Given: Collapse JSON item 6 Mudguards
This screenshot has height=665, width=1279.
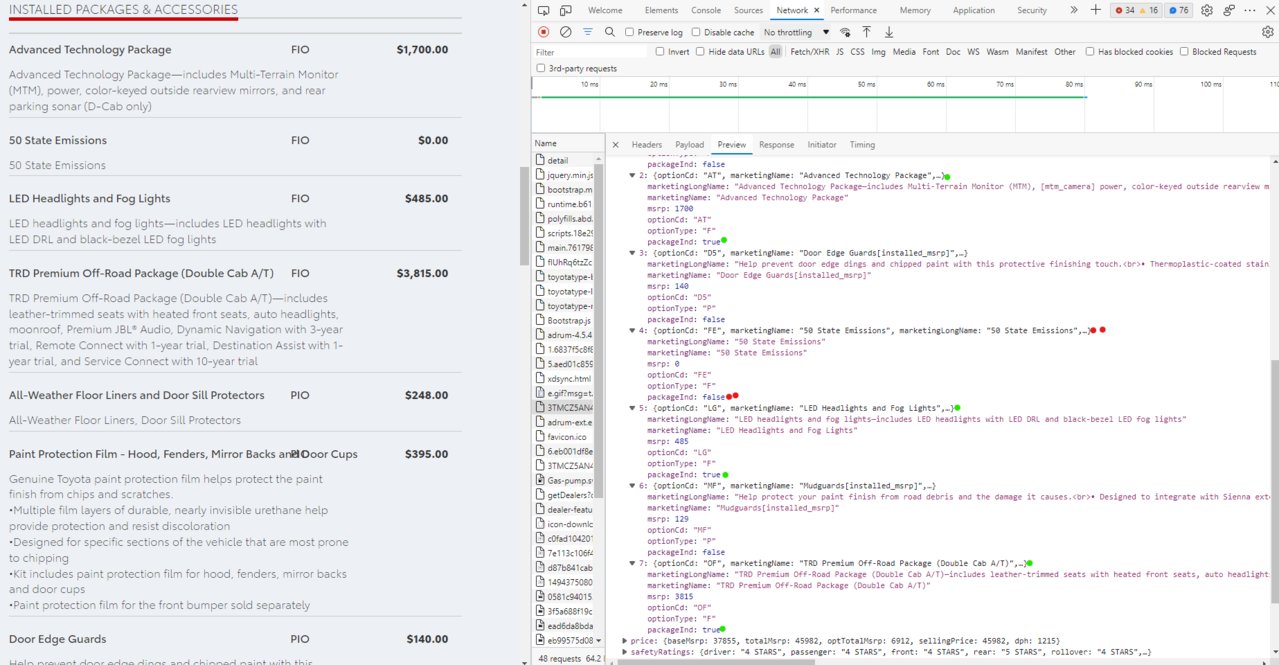Looking at the screenshot, I should [x=632, y=486].
